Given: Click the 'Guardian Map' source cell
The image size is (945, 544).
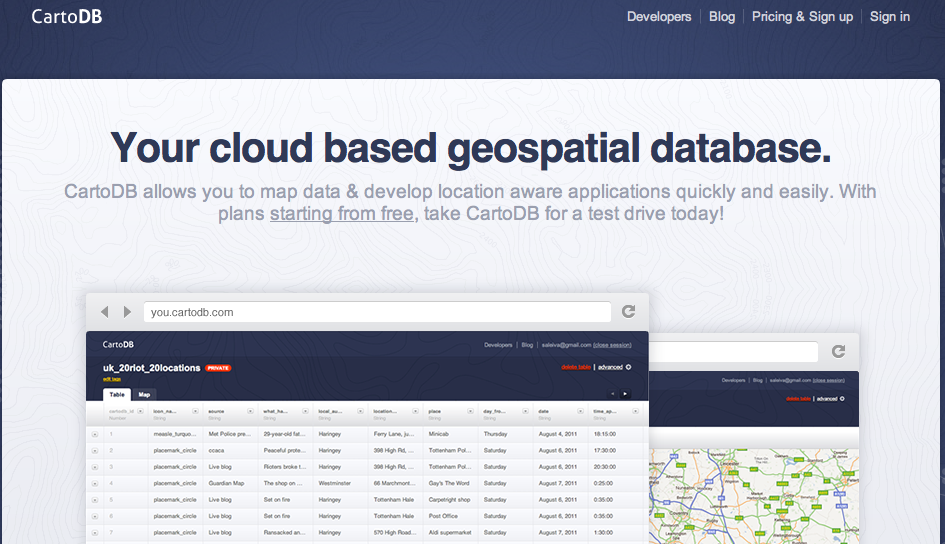Looking at the screenshot, I should click(226, 483).
